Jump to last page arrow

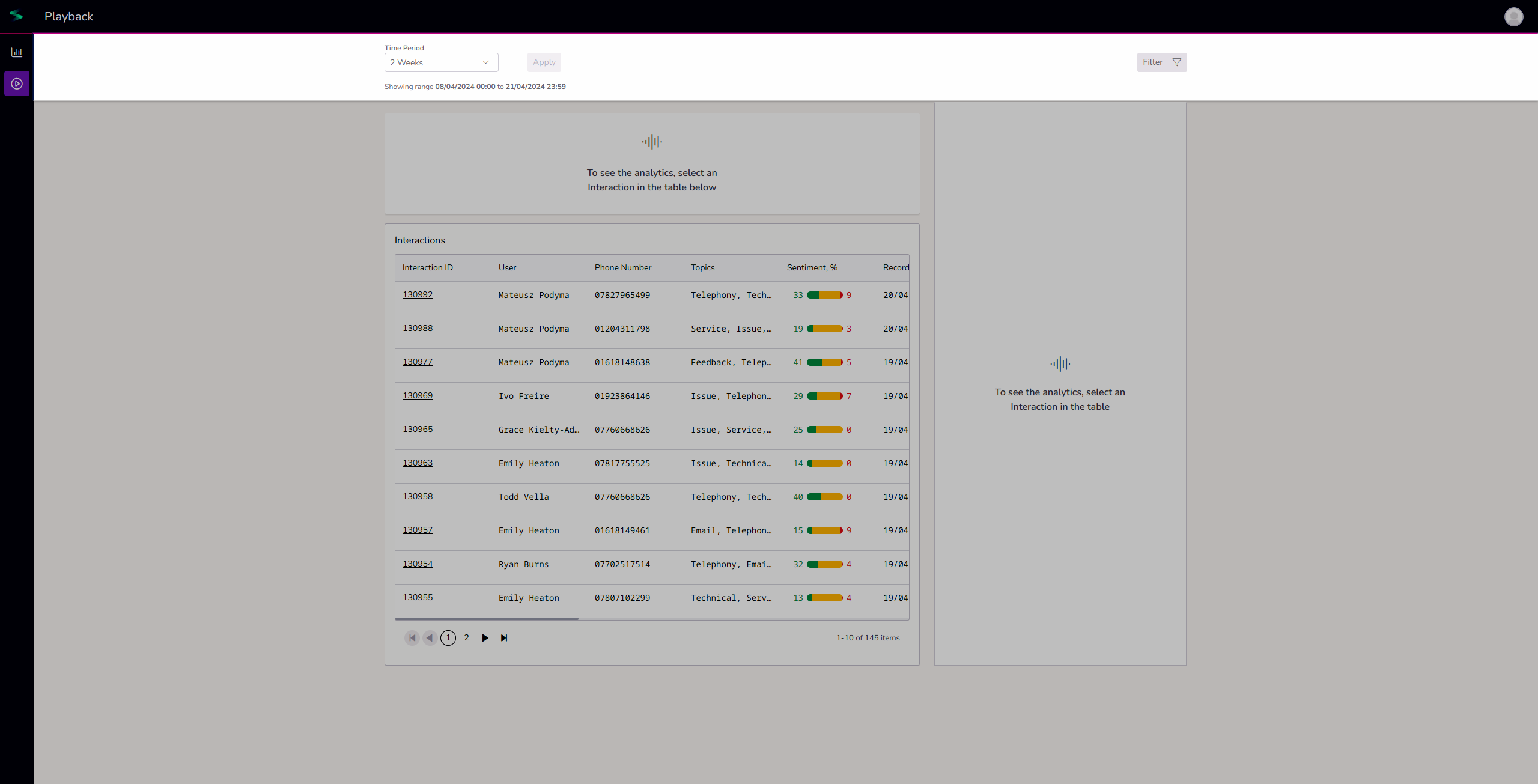click(504, 638)
